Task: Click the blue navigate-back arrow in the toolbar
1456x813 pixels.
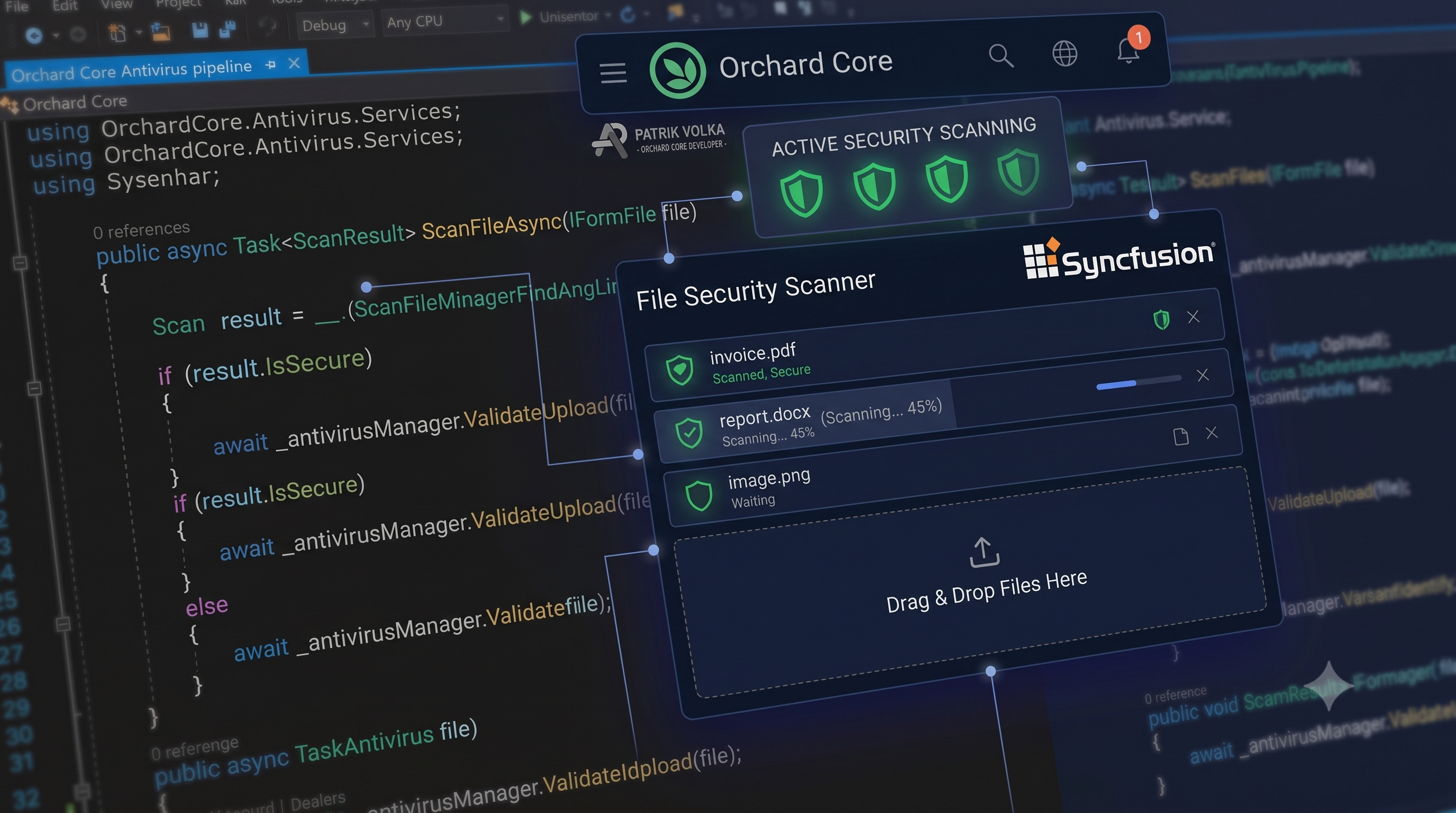Action: point(34,36)
